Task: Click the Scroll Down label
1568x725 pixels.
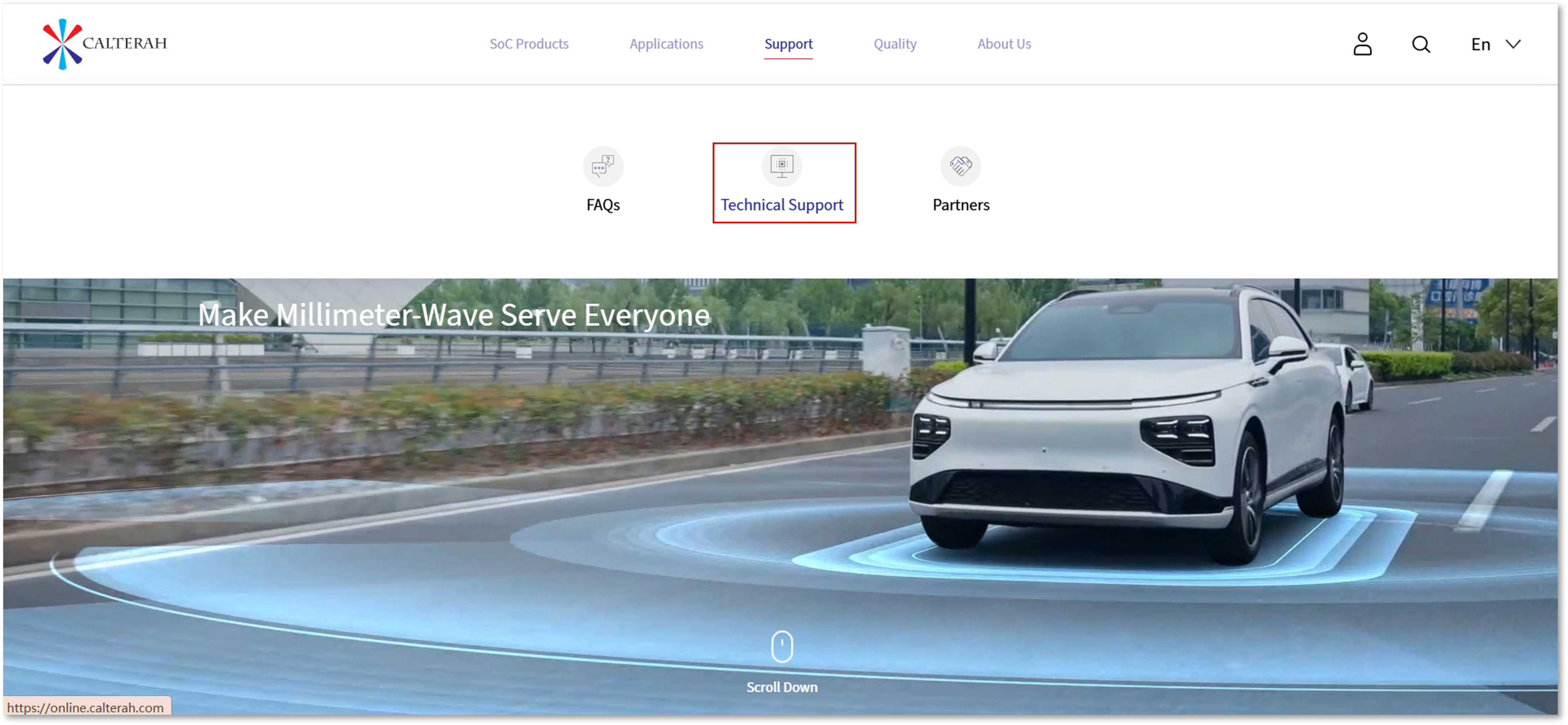Action: tap(782, 686)
